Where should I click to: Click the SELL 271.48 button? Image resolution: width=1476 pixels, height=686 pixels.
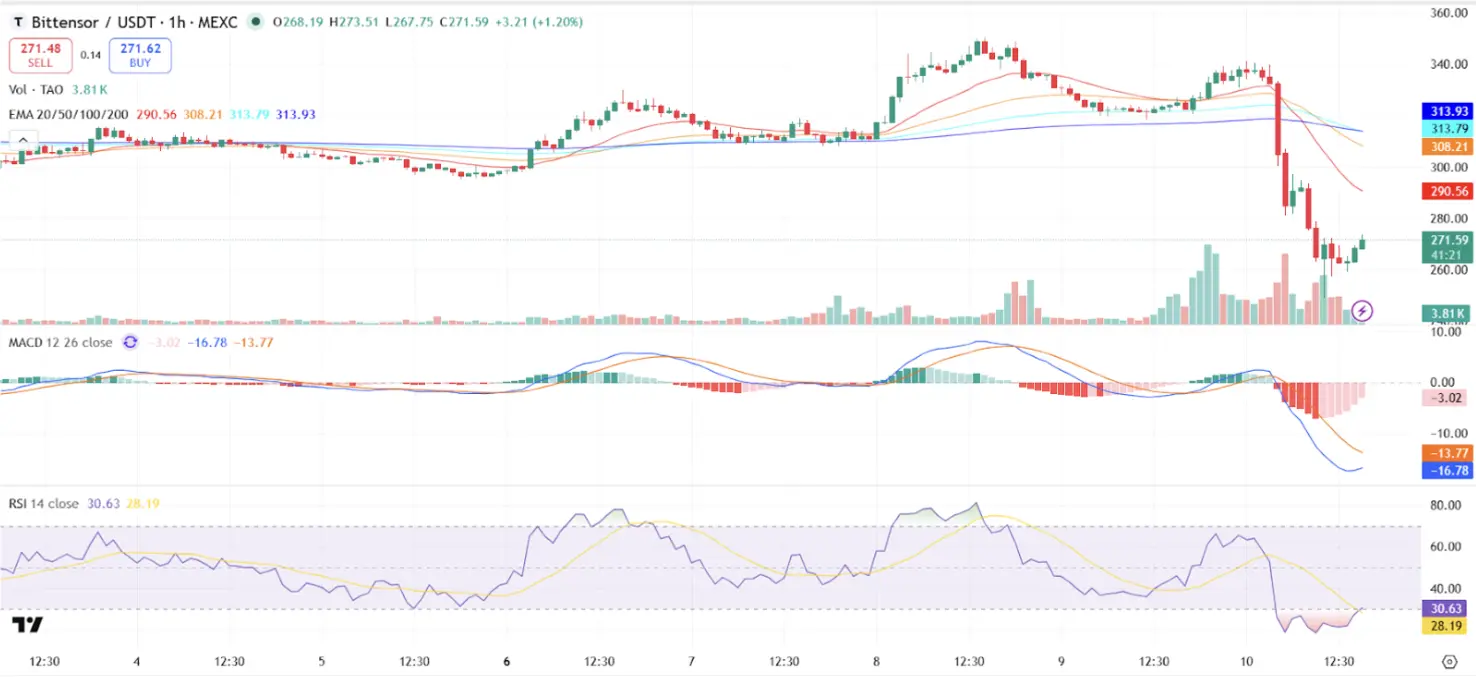click(41, 55)
